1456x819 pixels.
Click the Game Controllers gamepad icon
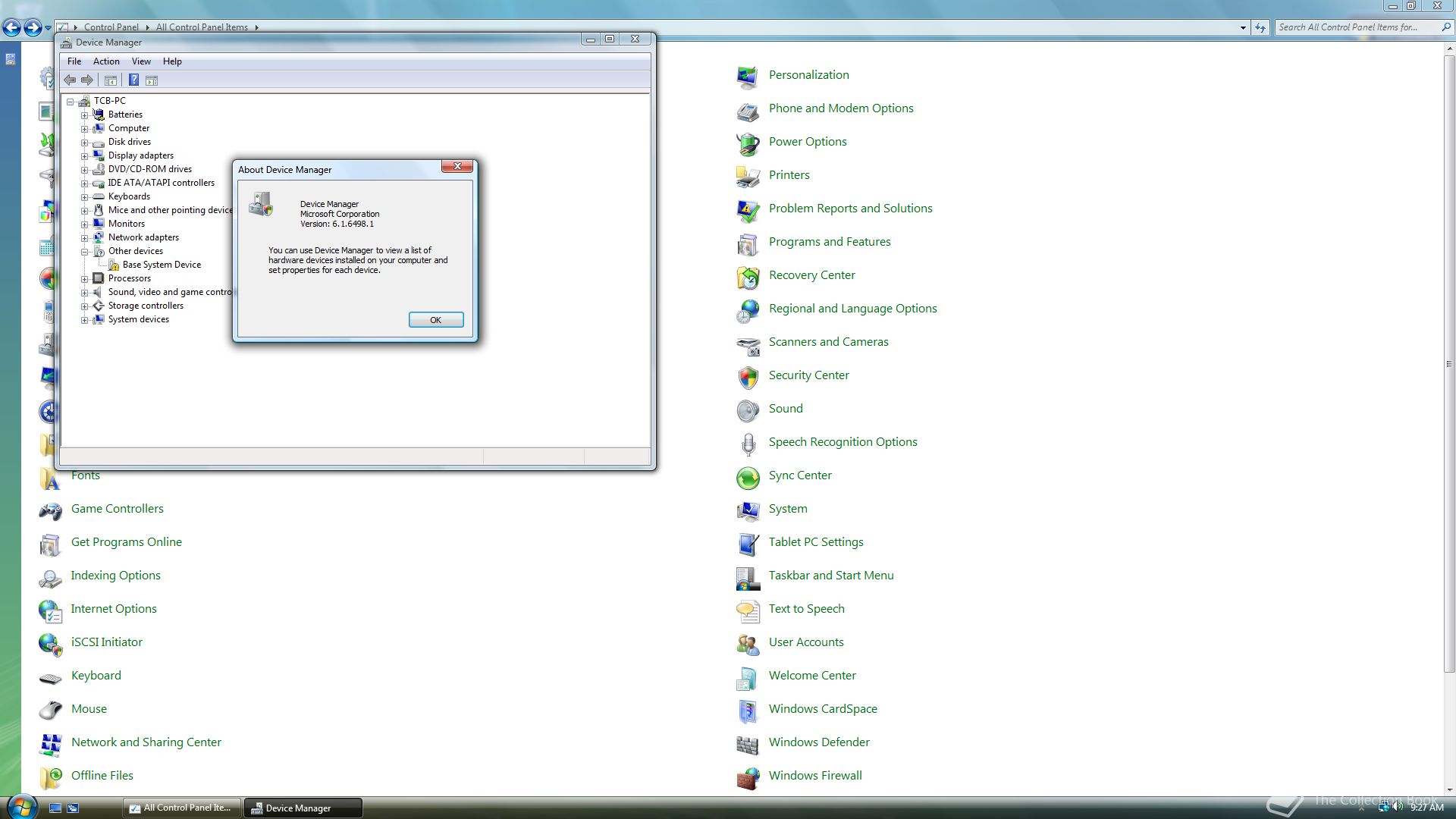coord(50,510)
